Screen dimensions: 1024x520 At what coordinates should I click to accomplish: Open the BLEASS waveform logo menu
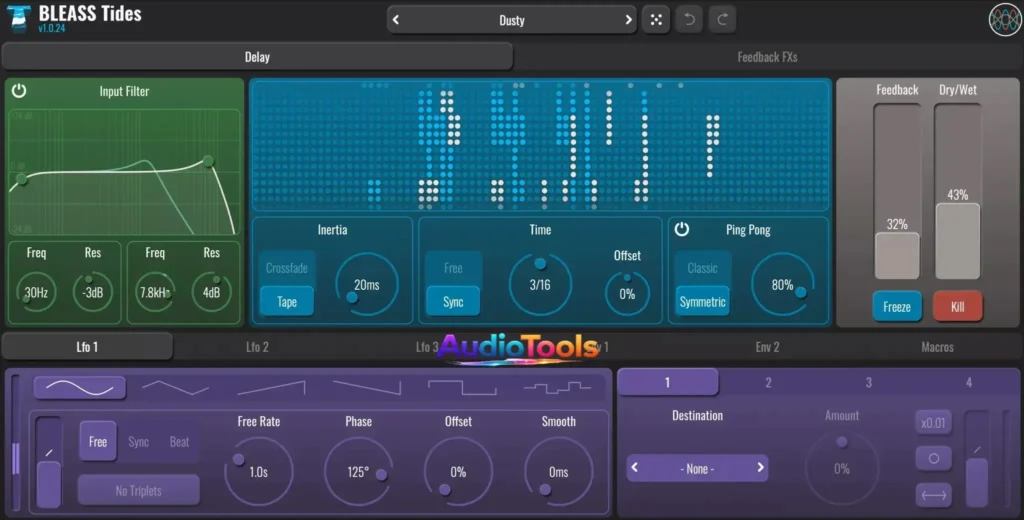(1004, 20)
